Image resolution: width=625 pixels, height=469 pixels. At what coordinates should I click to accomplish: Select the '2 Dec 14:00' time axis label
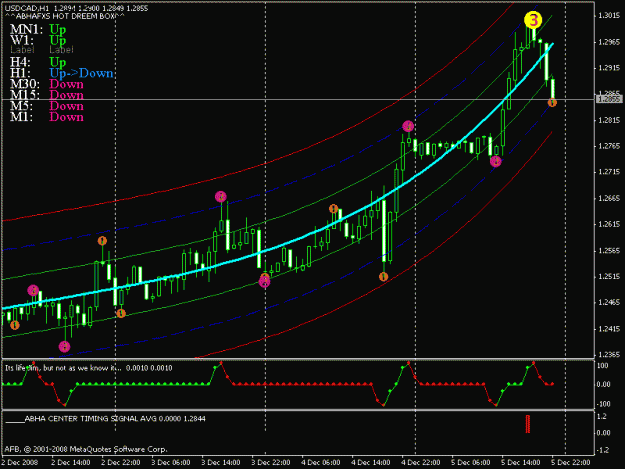(x=71, y=463)
